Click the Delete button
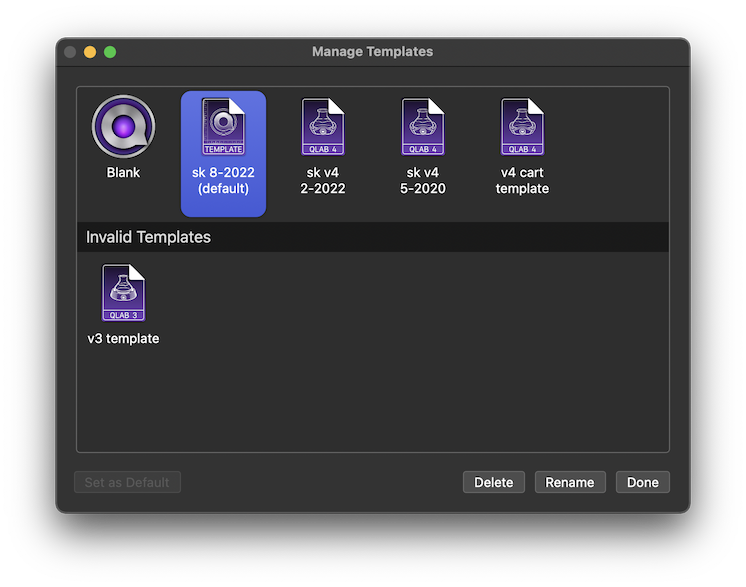This screenshot has width=746, height=587. pyautogui.click(x=494, y=482)
